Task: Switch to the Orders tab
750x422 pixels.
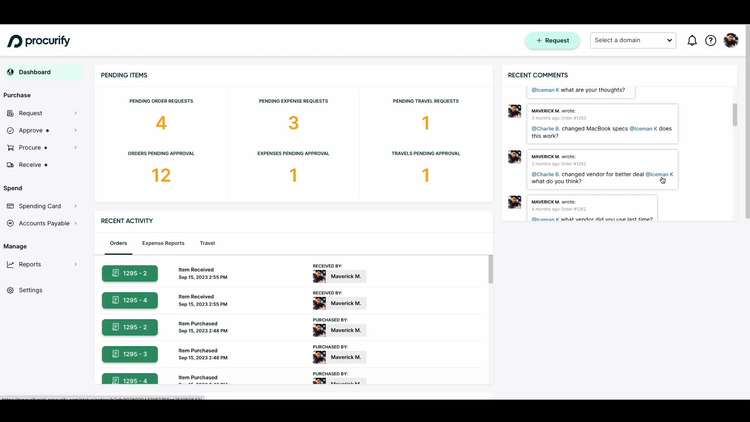Action: pyautogui.click(x=118, y=243)
